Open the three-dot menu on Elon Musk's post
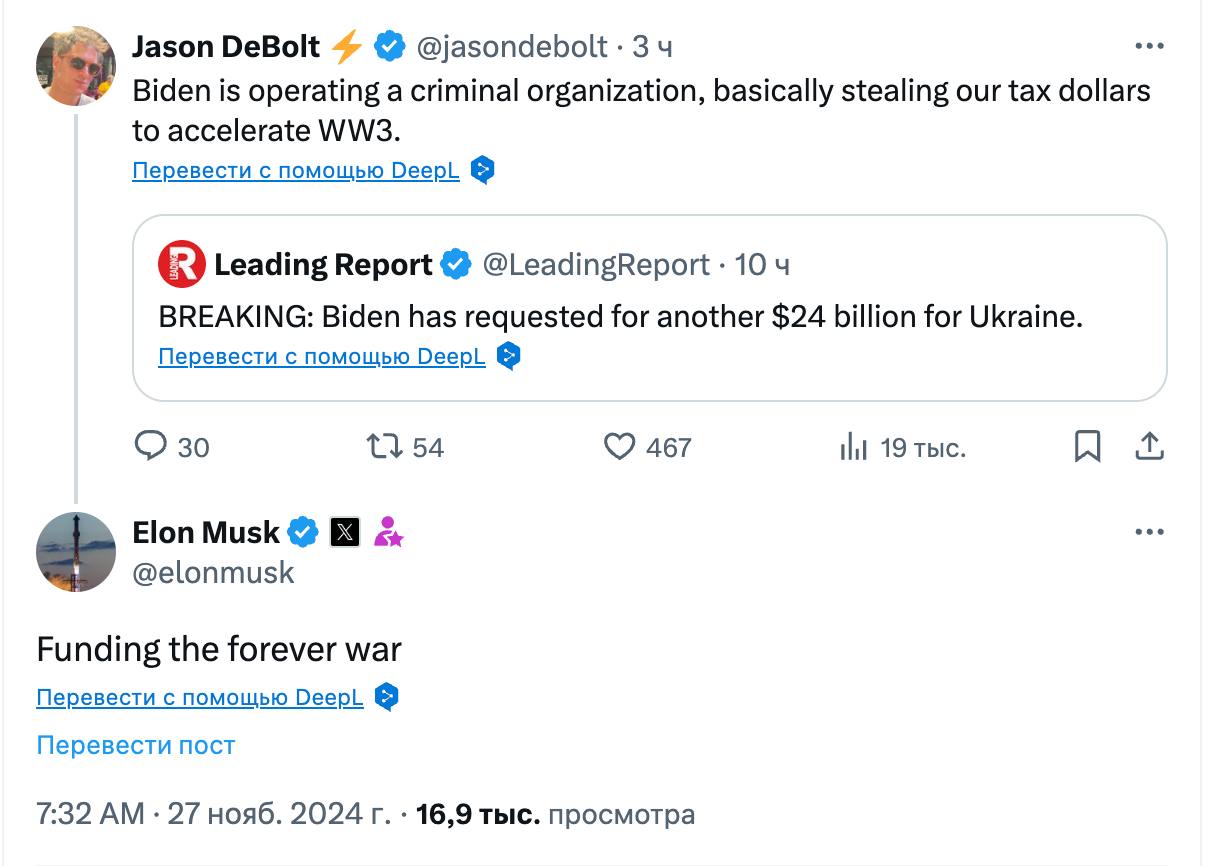The width and height of the screenshot is (1208, 866). 1150,532
